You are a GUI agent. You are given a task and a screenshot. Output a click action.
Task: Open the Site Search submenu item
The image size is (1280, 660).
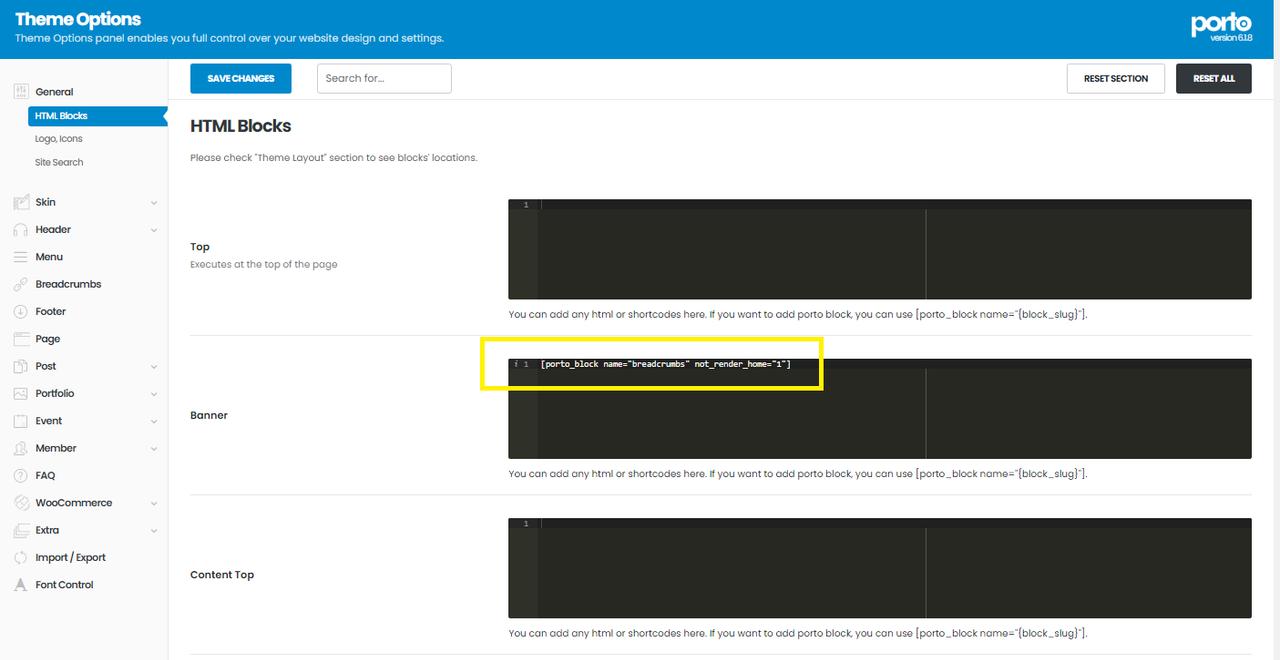coord(59,162)
